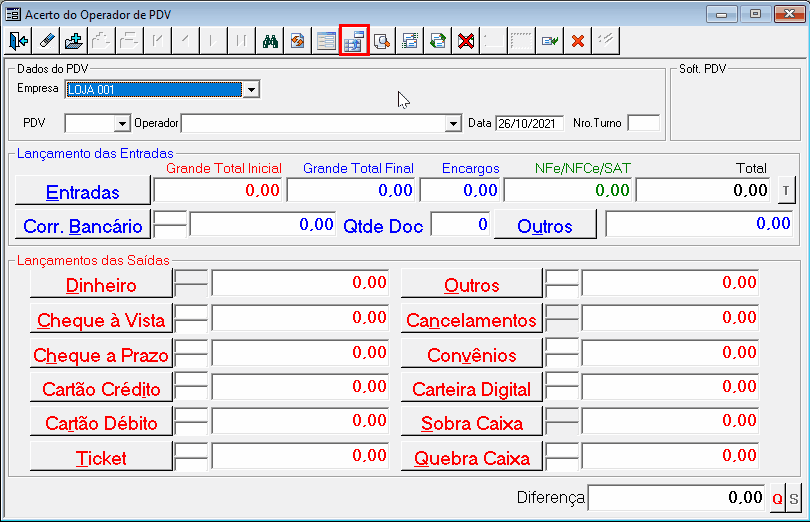Click the Encargos value field
This screenshot has height=522, width=810.
(460, 190)
